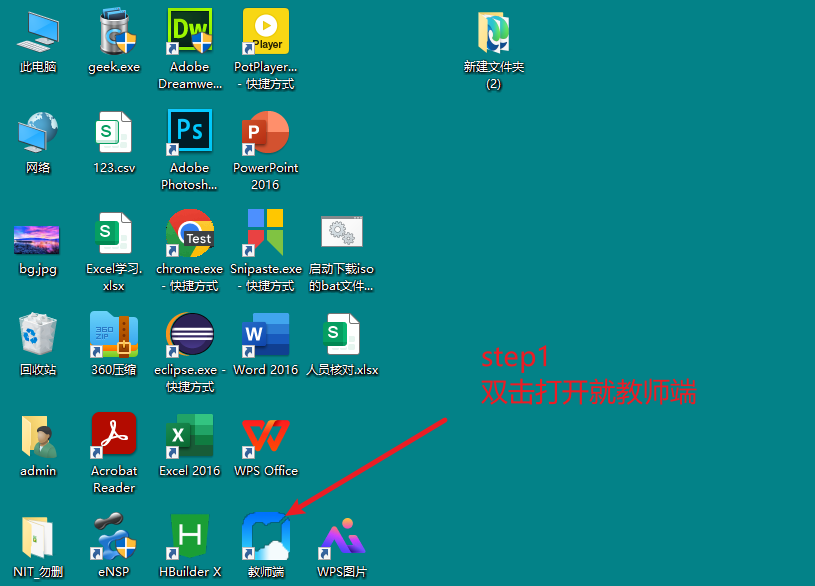The height and width of the screenshot is (586, 815).
Task: Select the WPS Office icon
Action: [266, 436]
